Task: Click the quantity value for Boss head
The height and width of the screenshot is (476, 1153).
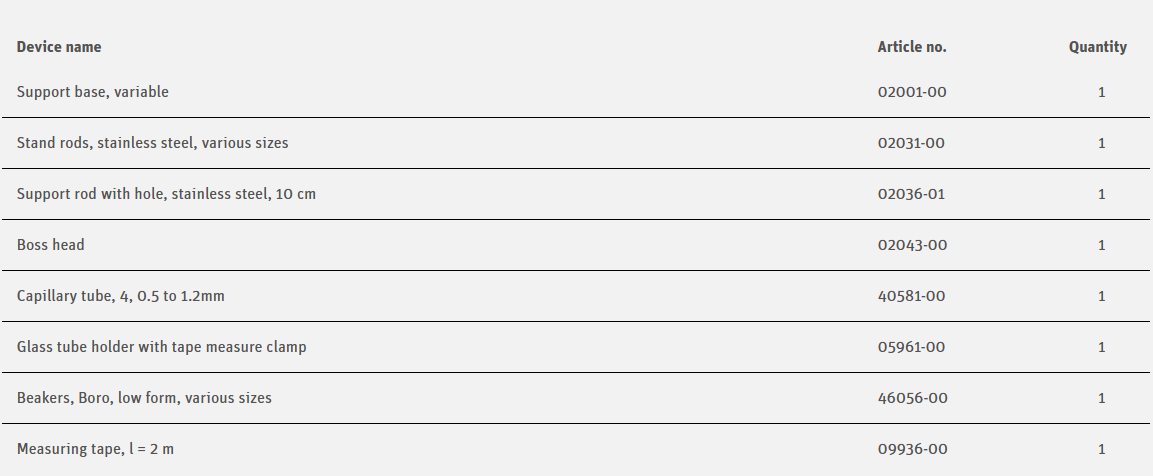Action: coord(1102,245)
